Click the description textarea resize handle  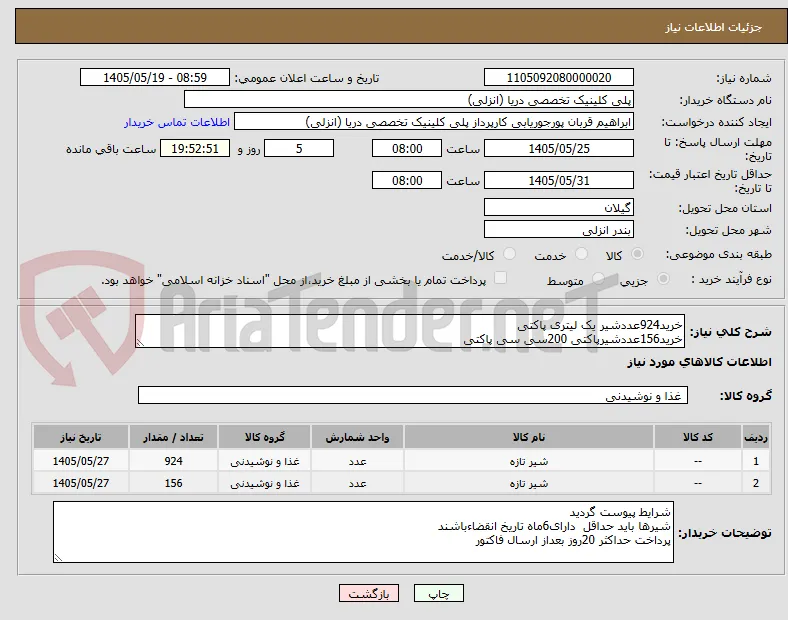(140, 343)
